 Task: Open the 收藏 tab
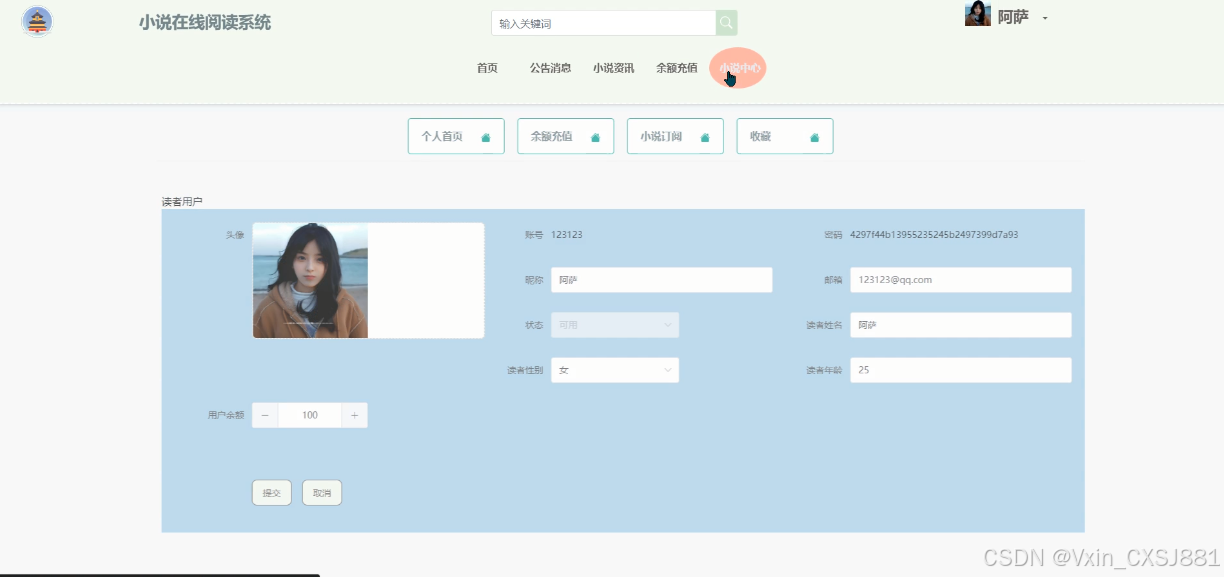coord(785,136)
